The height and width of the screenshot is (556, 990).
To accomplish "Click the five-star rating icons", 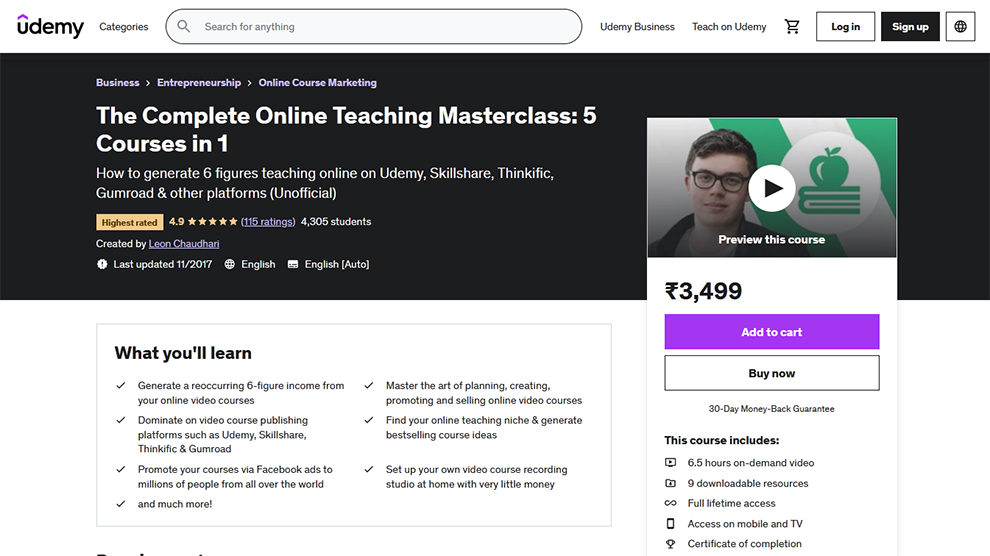I will (213, 222).
